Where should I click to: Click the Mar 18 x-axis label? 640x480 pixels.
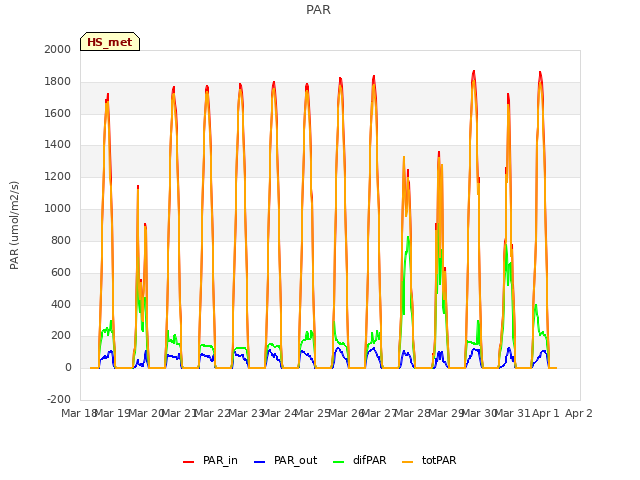coord(78,413)
